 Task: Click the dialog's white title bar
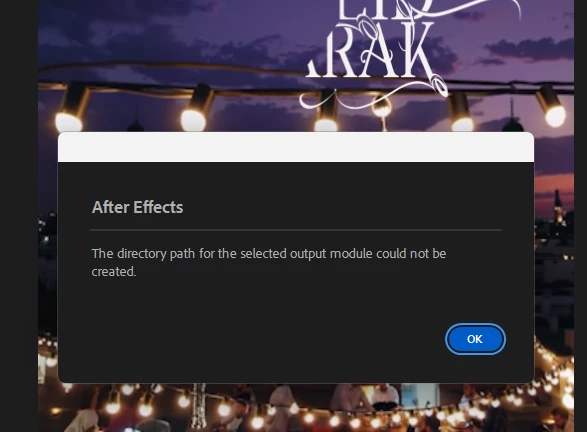pyautogui.click(x=296, y=147)
